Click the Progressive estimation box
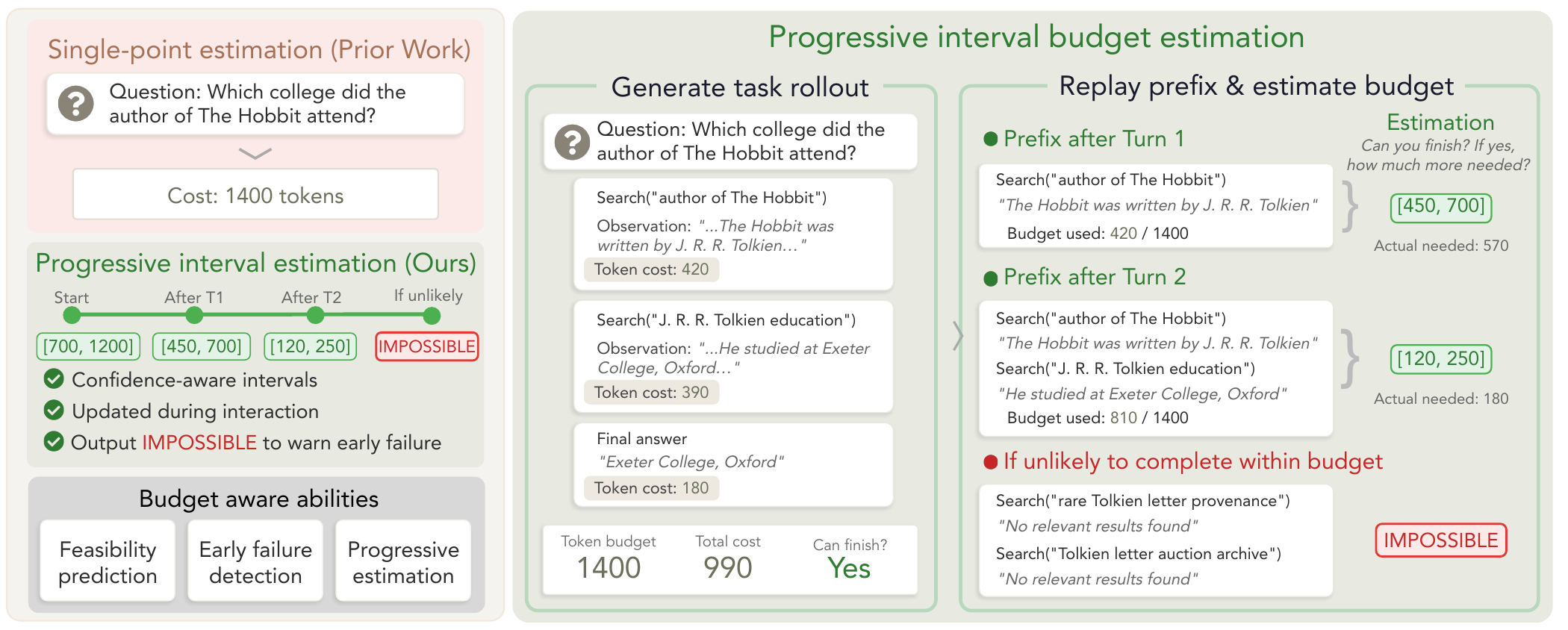Screen dimensions: 1568x630 [x=403, y=561]
